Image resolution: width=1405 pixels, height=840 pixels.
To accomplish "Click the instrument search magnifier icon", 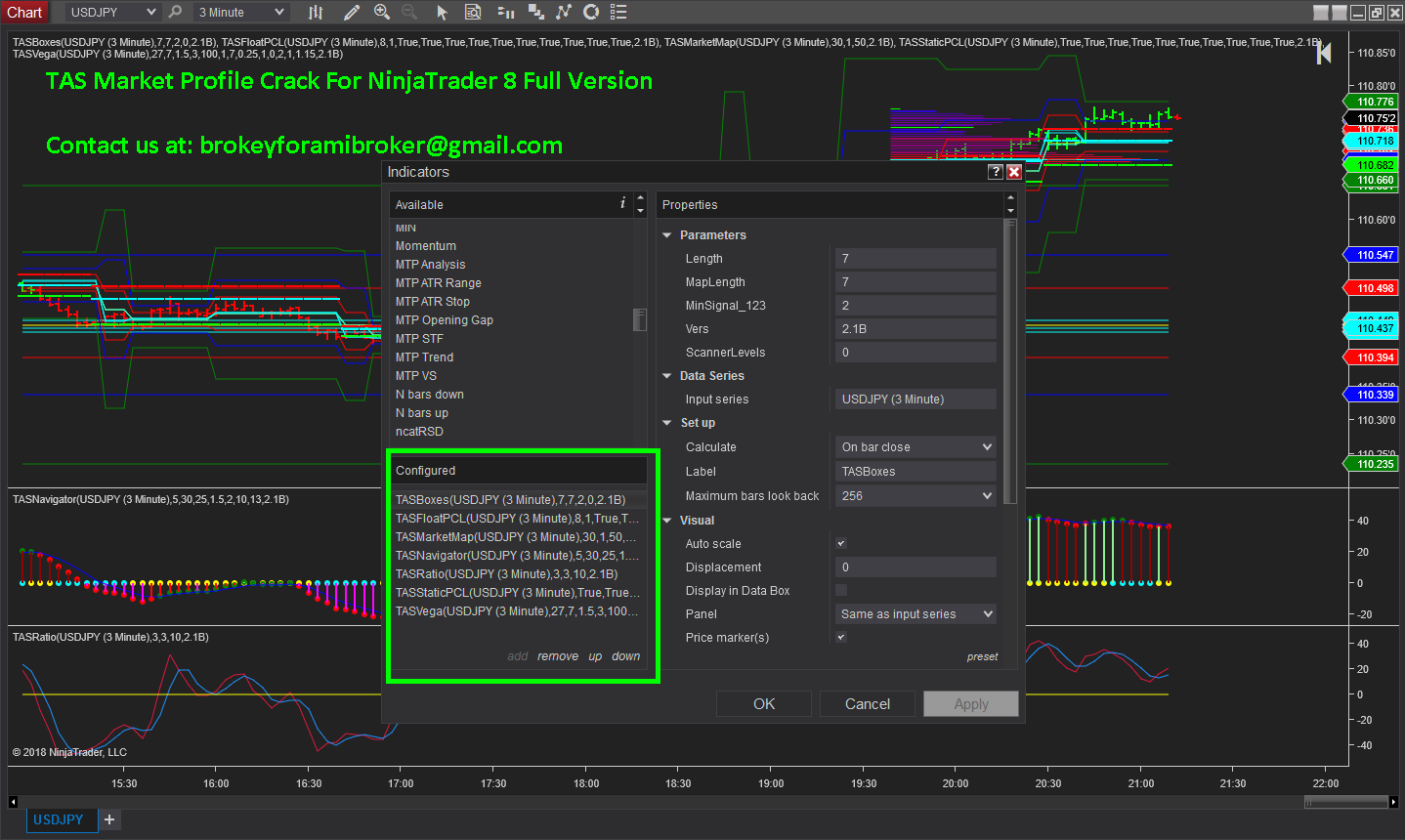I will [175, 12].
